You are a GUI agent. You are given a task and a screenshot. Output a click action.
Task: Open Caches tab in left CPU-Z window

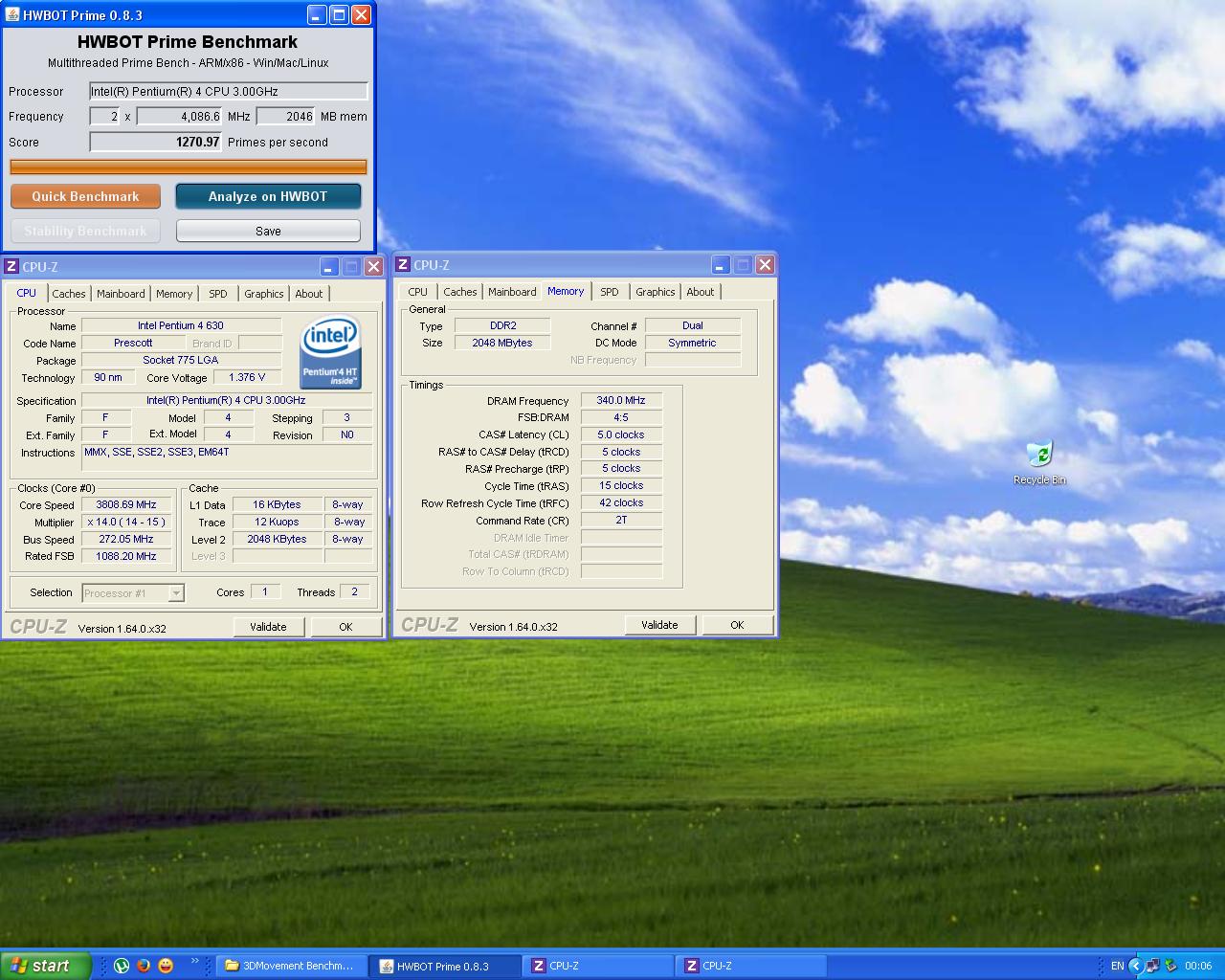pos(69,294)
